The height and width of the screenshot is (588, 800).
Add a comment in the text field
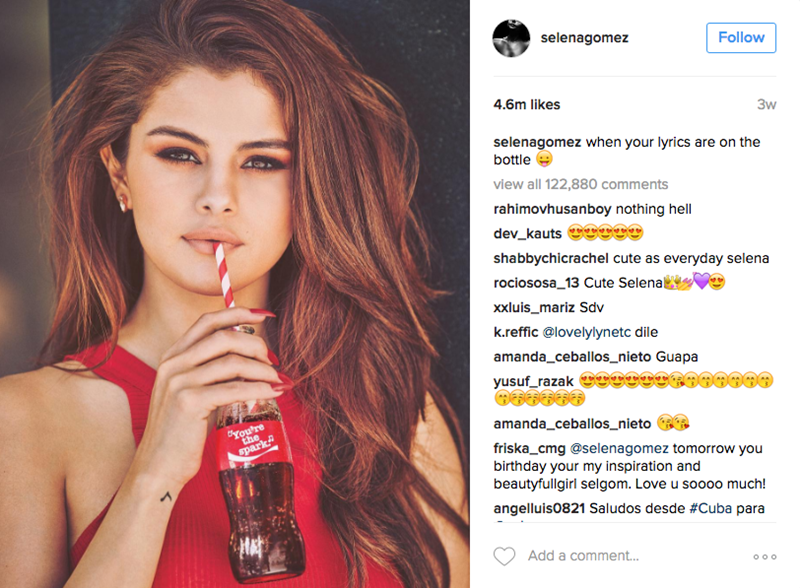coord(583,555)
